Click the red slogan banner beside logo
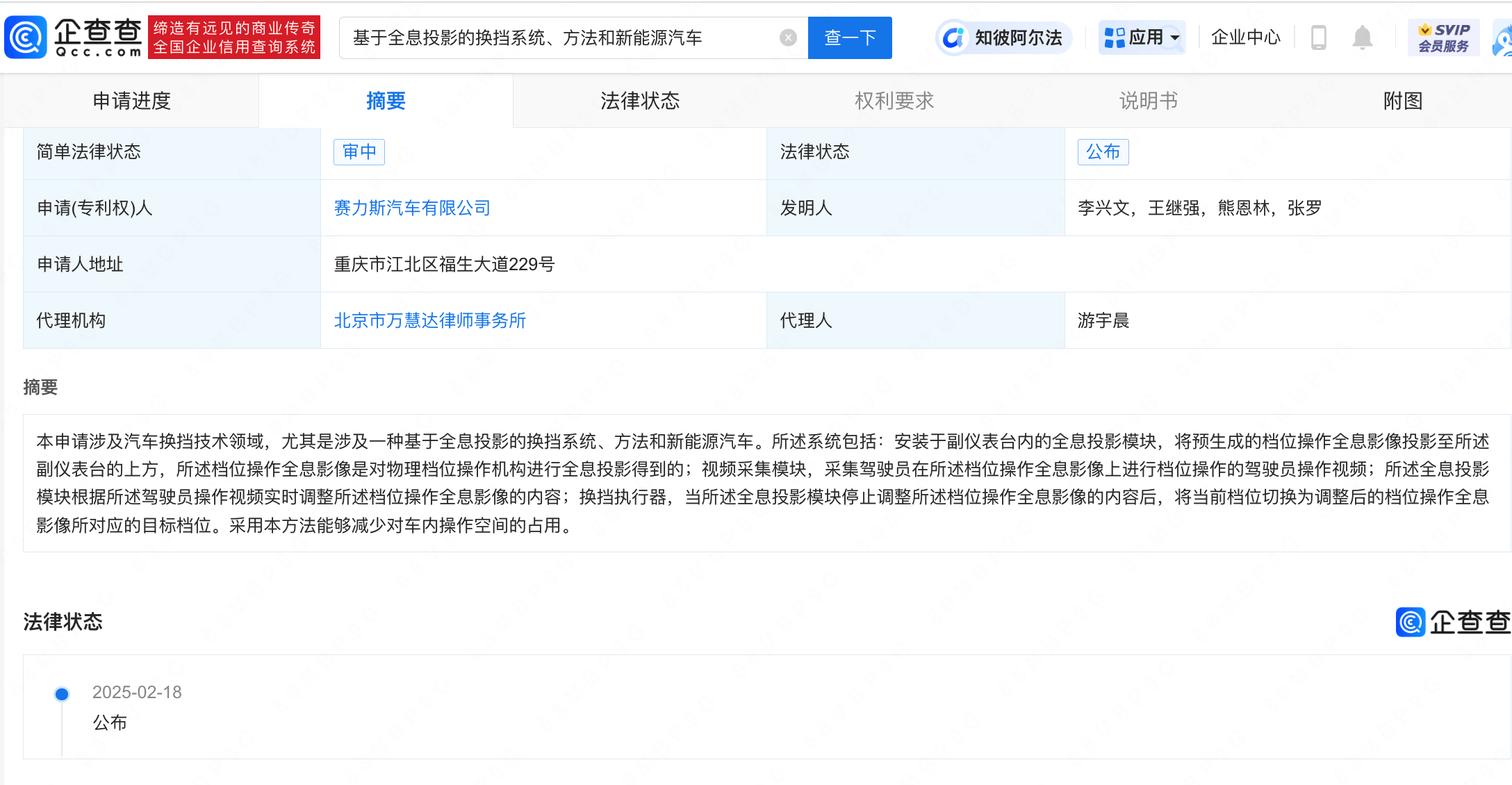Image resolution: width=1512 pixels, height=785 pixels. pyautogui.click(x=234, y=38)
